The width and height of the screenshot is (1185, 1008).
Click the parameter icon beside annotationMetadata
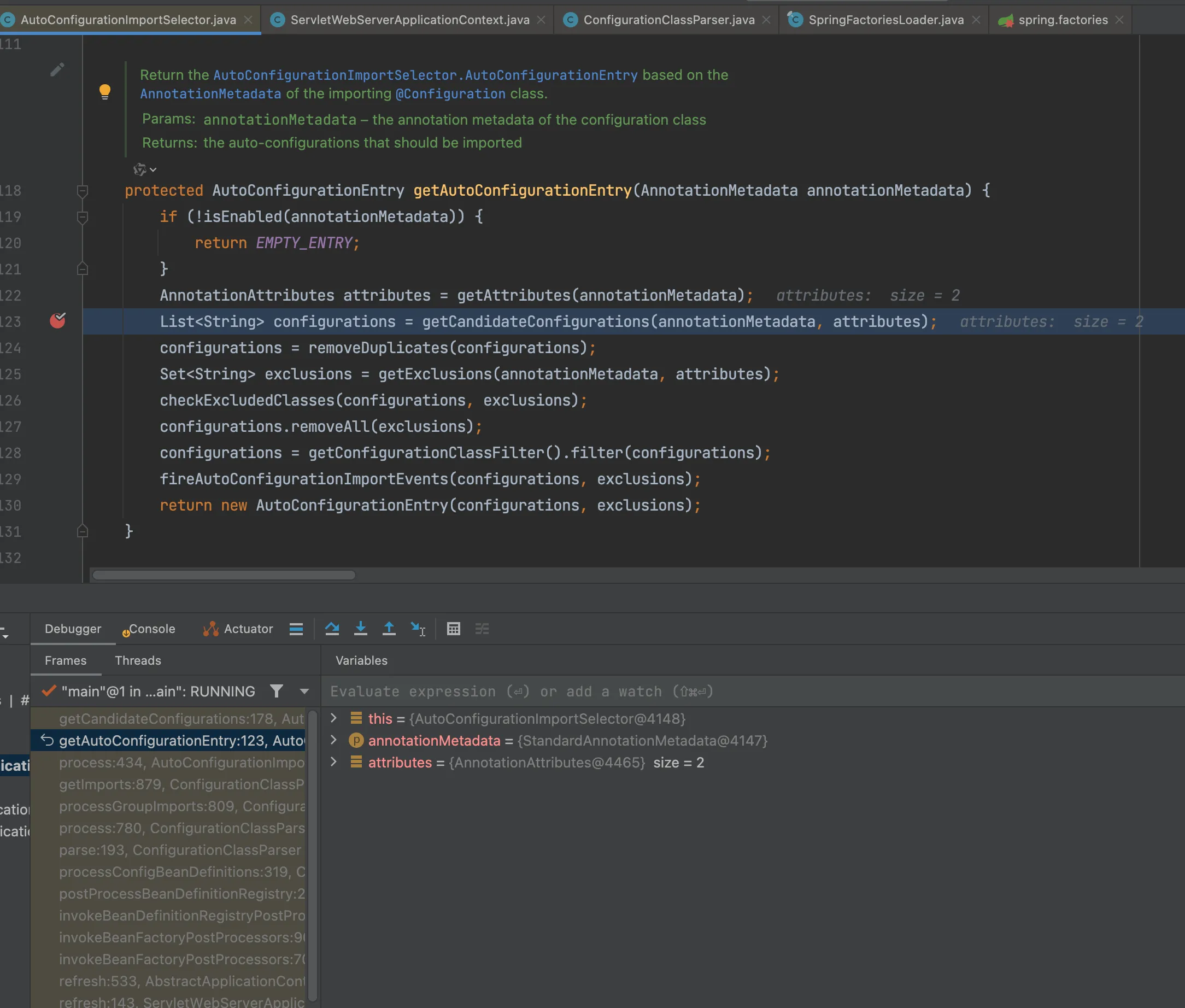356,741
